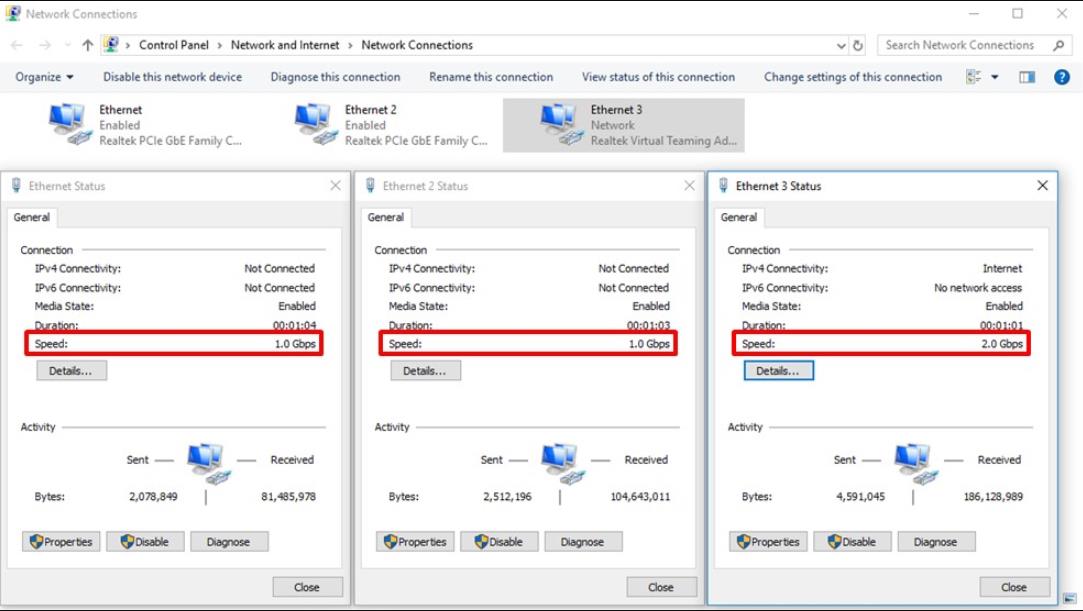Click Diagnose this connection
This screenshot has width=1083, height=611.
point(335,77)
